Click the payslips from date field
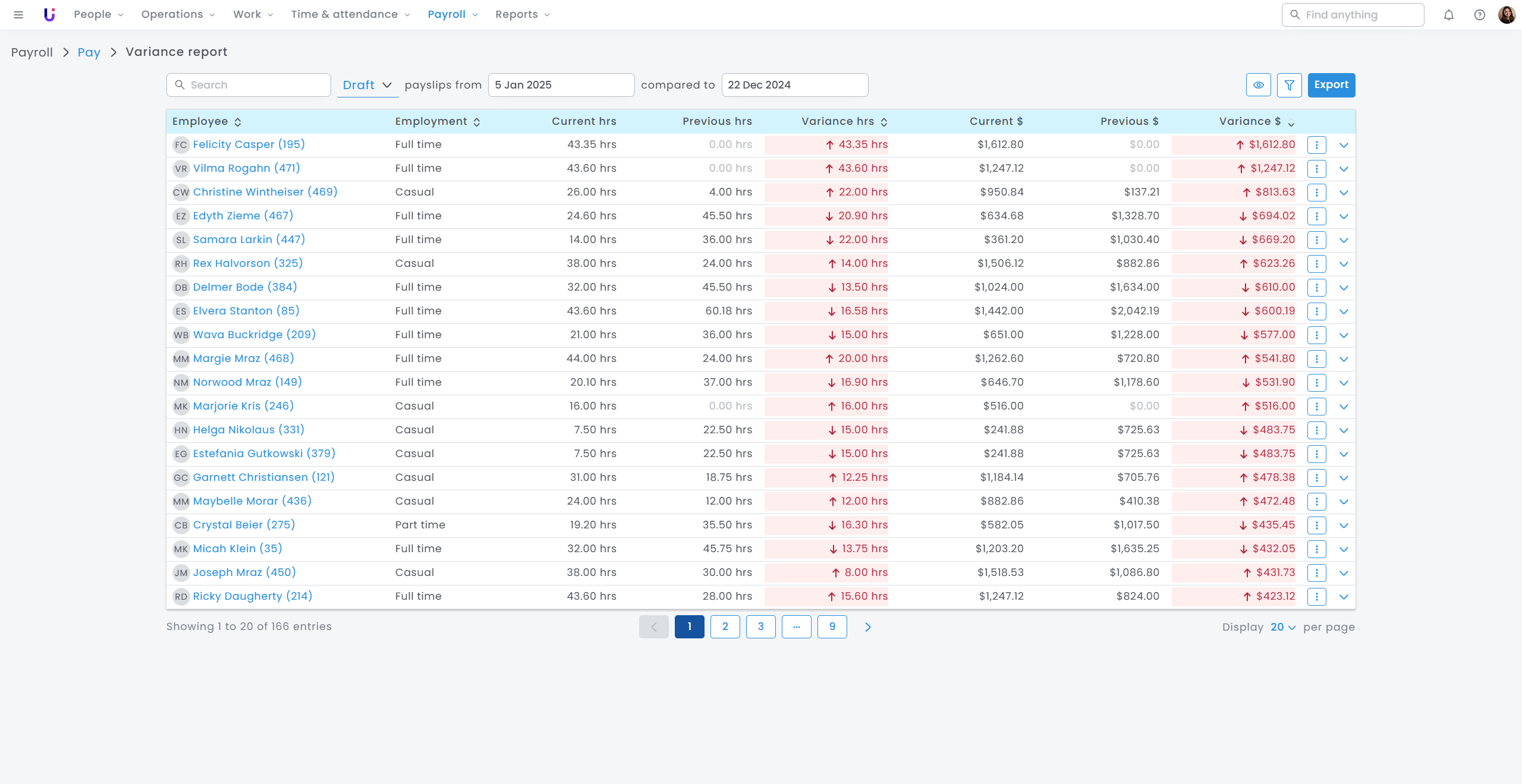The image size is (1522, 784). pyautogui.click(x=561, y=85)
